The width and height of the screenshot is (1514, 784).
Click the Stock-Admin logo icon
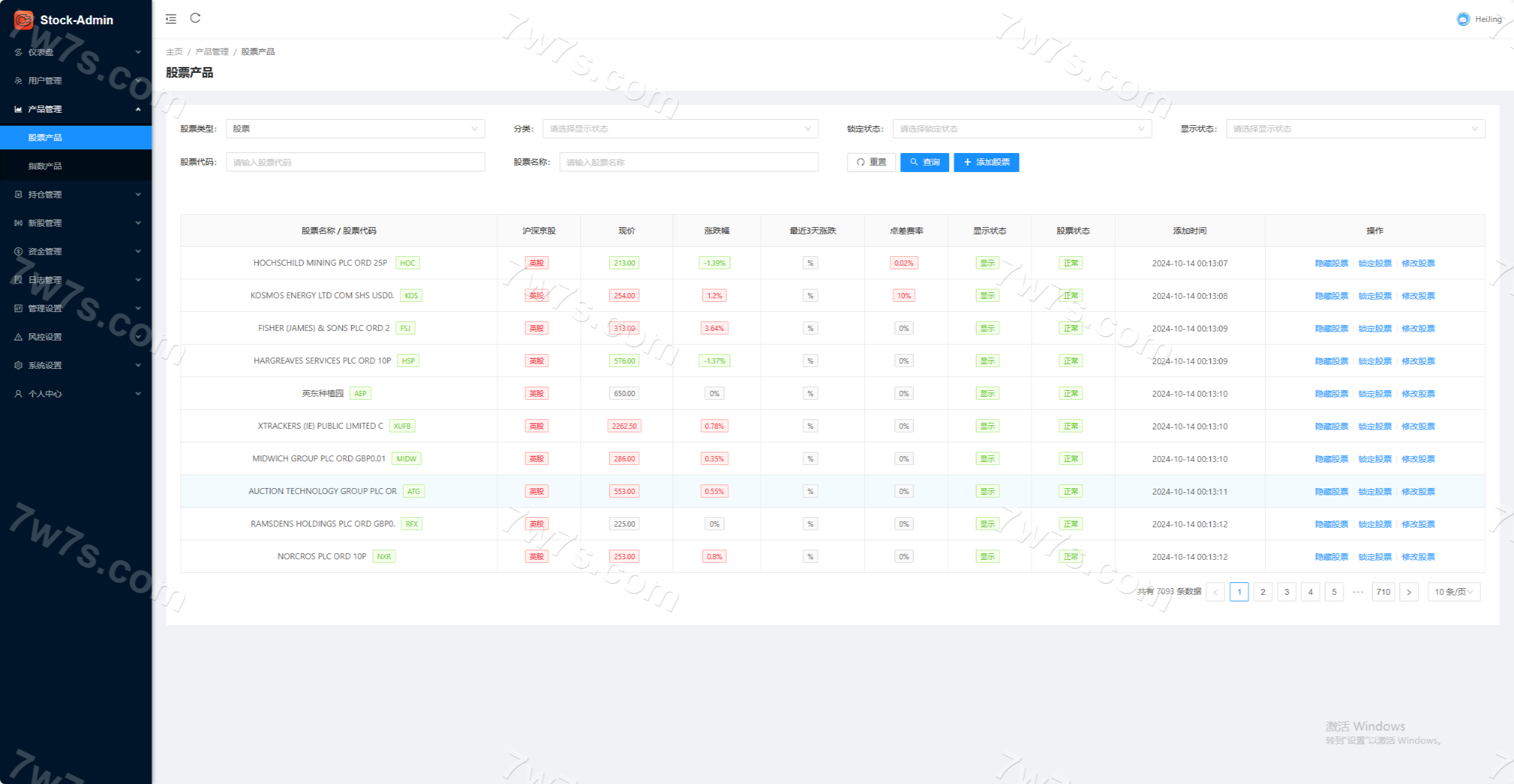point(23,20)
